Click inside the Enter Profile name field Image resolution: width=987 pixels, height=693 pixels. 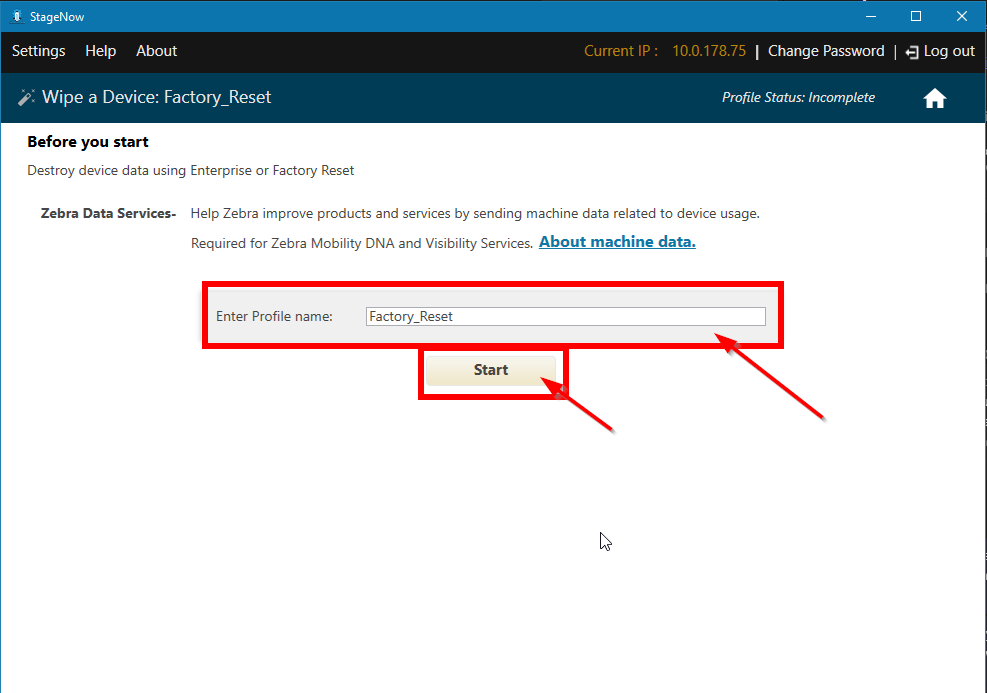click(566, 315)
